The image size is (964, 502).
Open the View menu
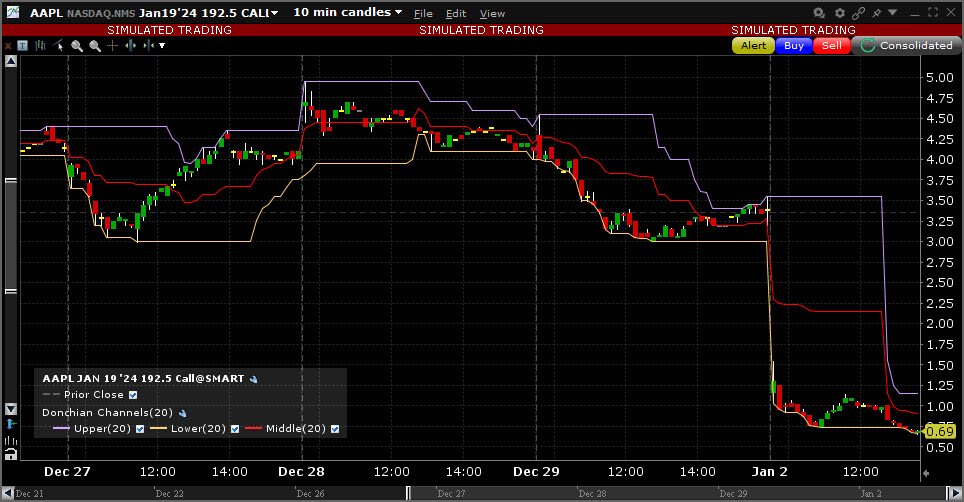pyautogui.click(x=492, y=13)
